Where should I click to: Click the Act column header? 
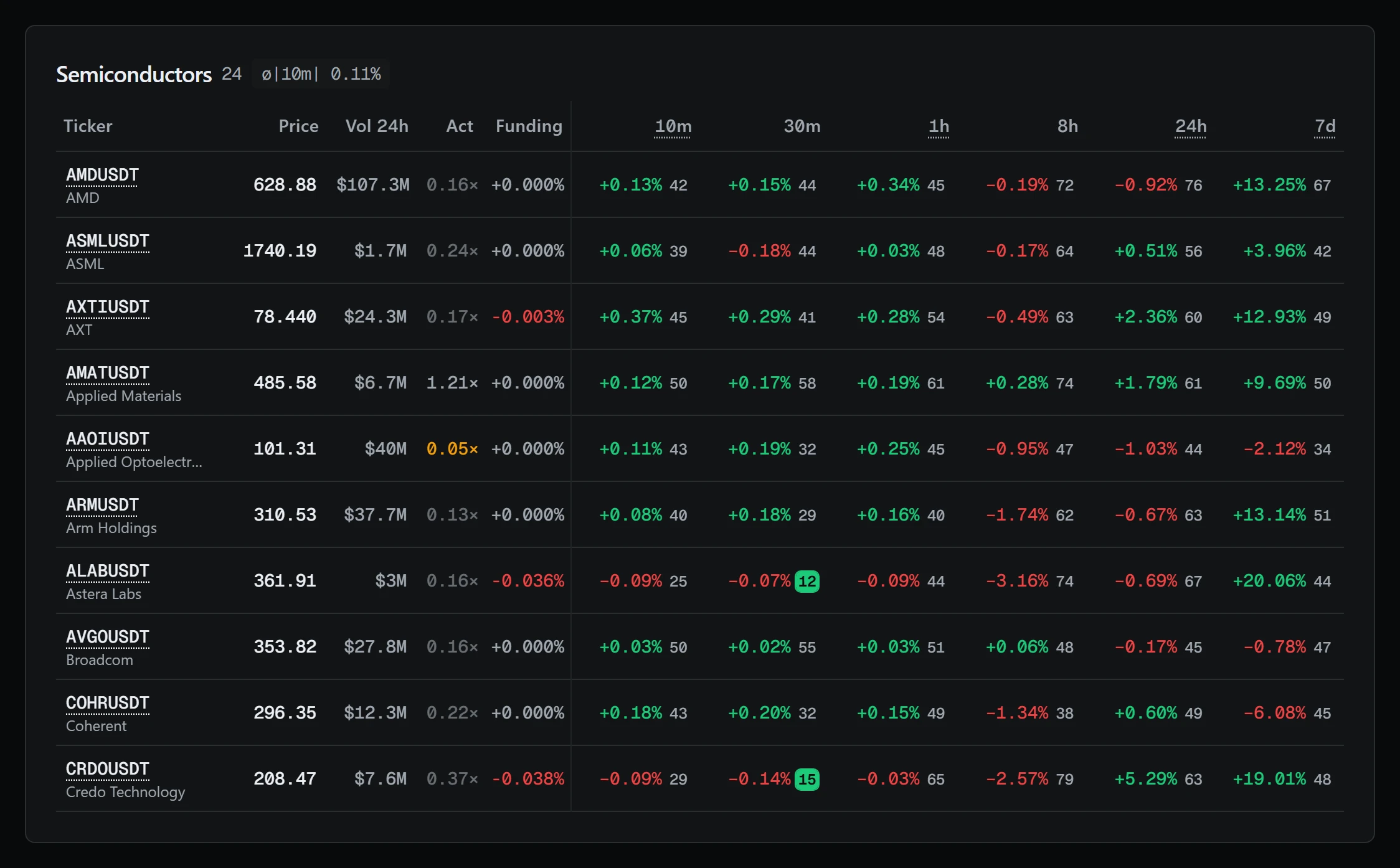coord(460,126)
